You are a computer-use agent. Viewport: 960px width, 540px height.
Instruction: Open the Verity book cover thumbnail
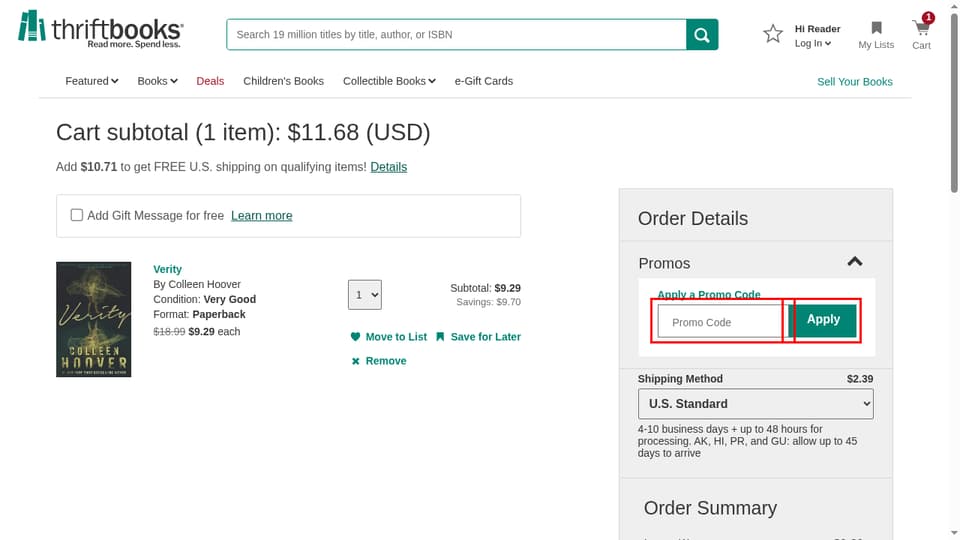[94, 320]
